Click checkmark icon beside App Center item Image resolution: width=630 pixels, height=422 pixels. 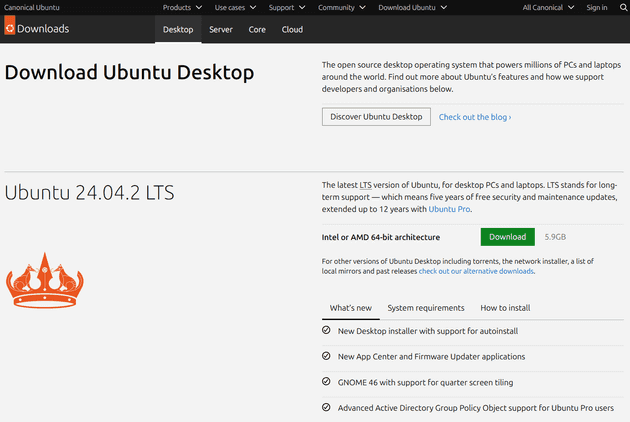tap(326, 356)
